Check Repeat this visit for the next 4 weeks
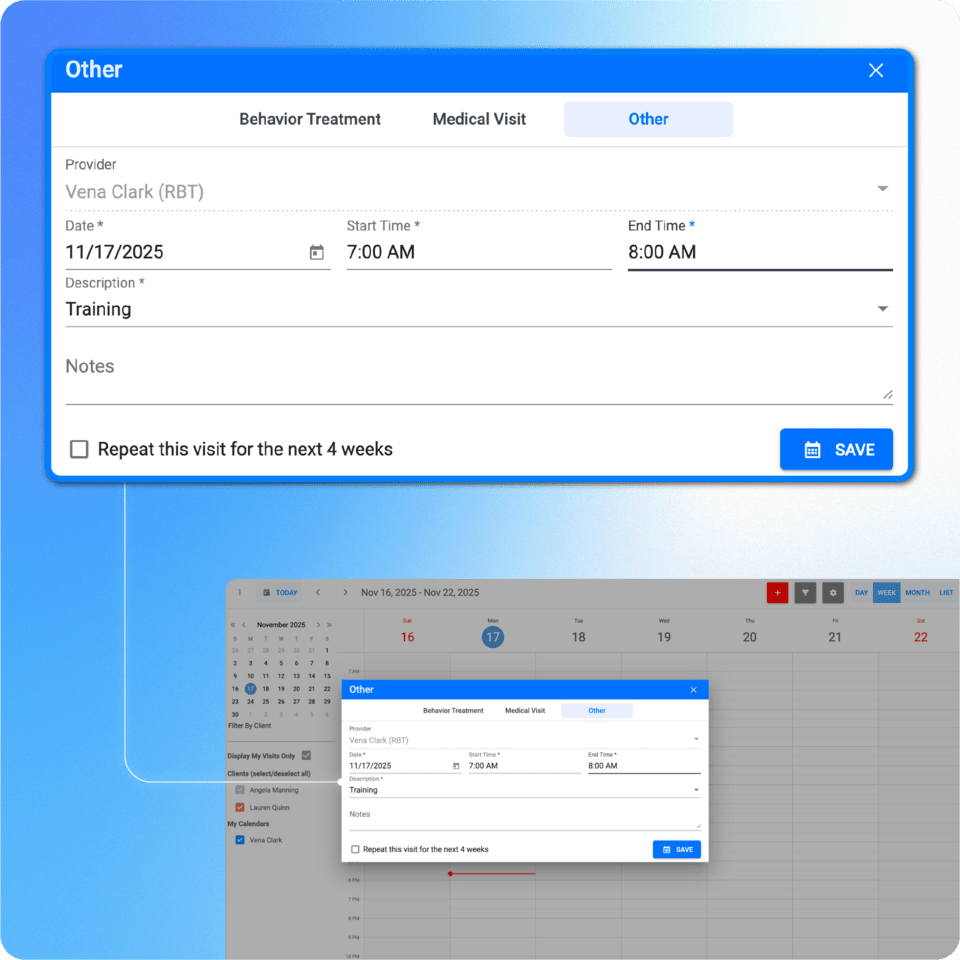 point(79,449)
